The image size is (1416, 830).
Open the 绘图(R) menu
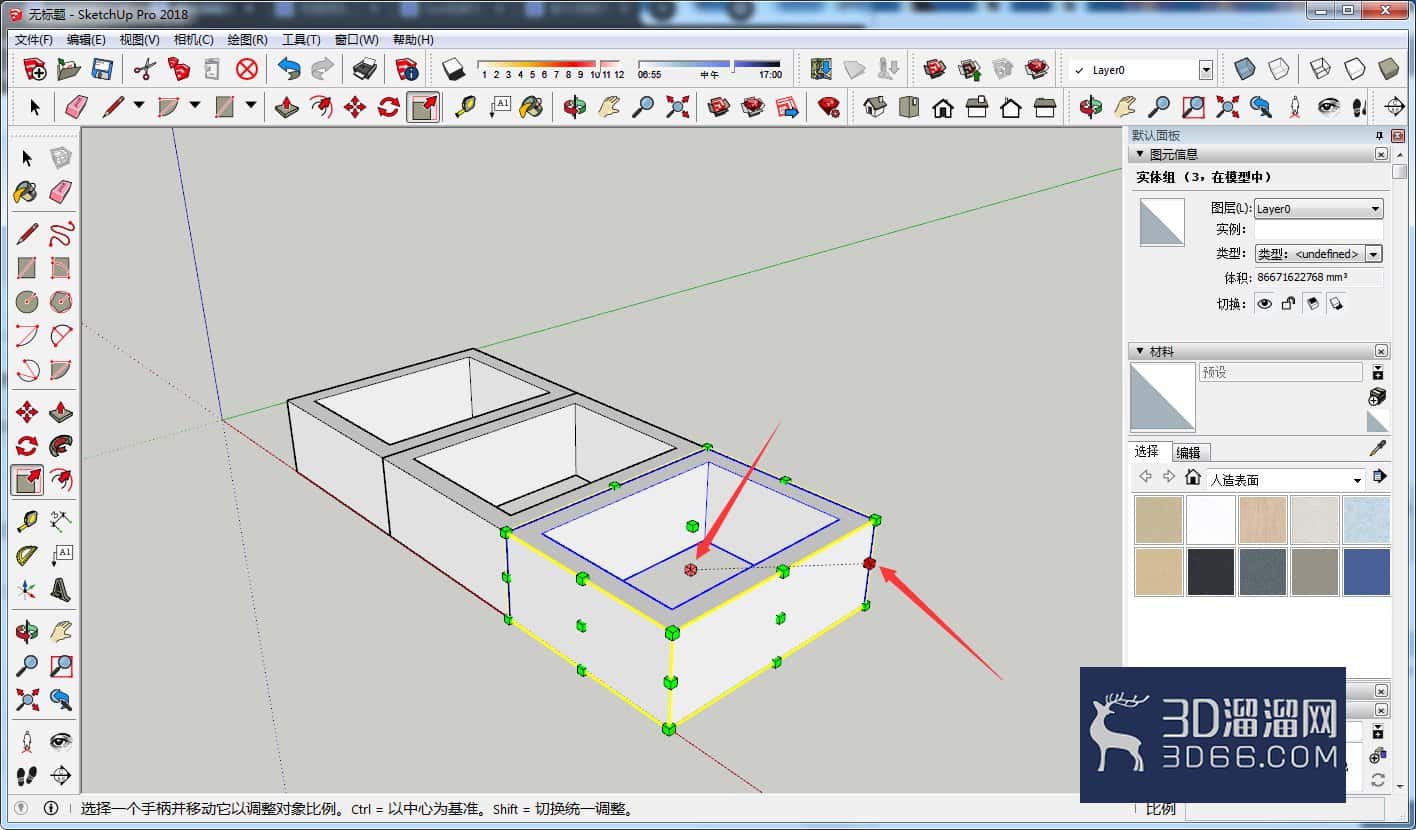[x=248, y=40]
